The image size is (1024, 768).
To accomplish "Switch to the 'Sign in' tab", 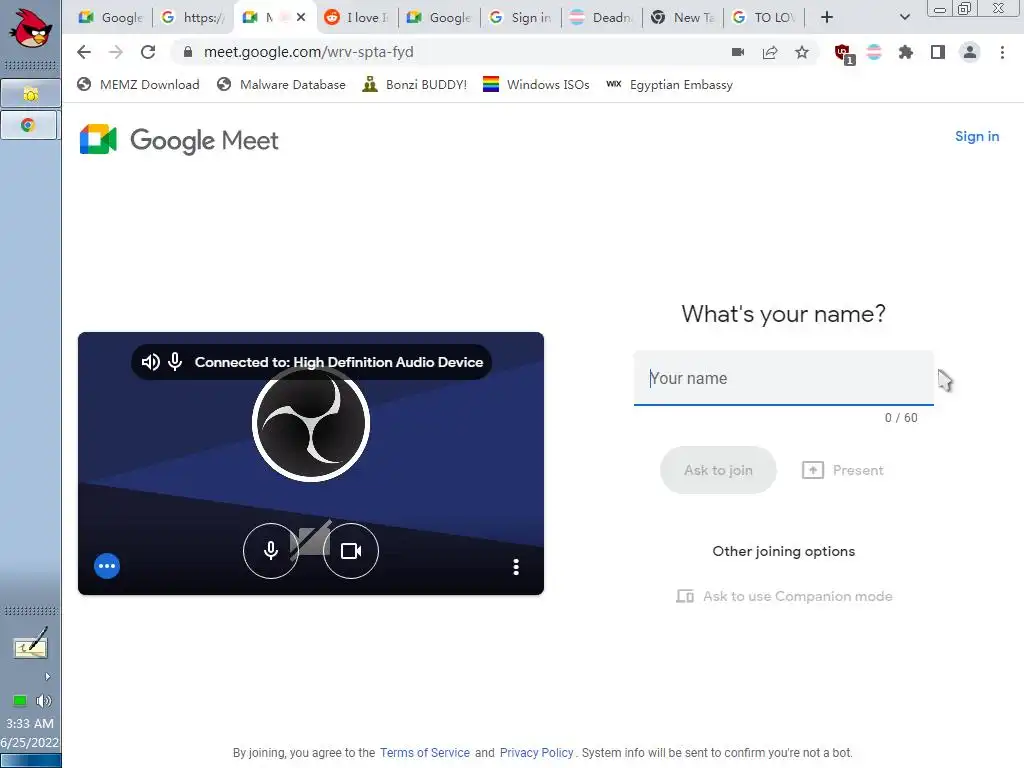I will click(x=521, y=18).
